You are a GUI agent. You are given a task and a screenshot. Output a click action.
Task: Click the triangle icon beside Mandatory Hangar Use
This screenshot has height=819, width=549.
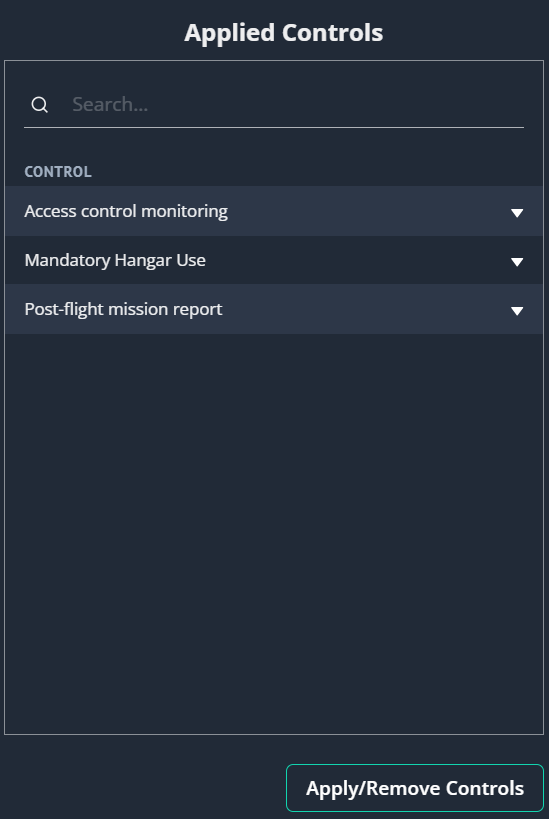tap(517, 261)
